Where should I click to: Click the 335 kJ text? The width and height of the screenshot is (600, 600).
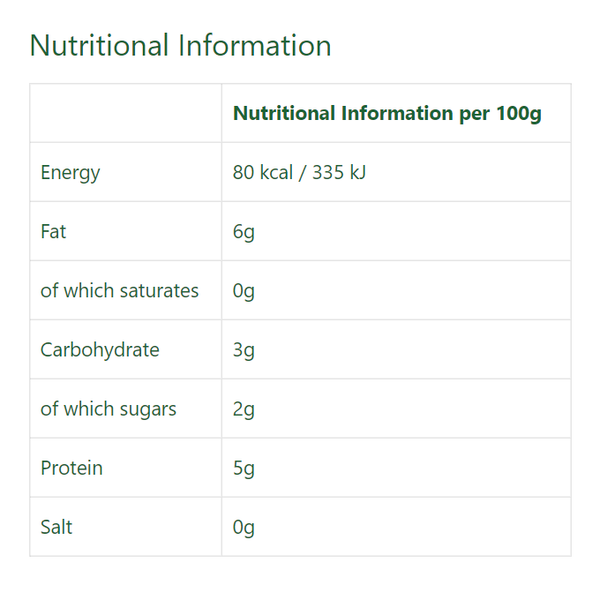(x=339, y=172)
